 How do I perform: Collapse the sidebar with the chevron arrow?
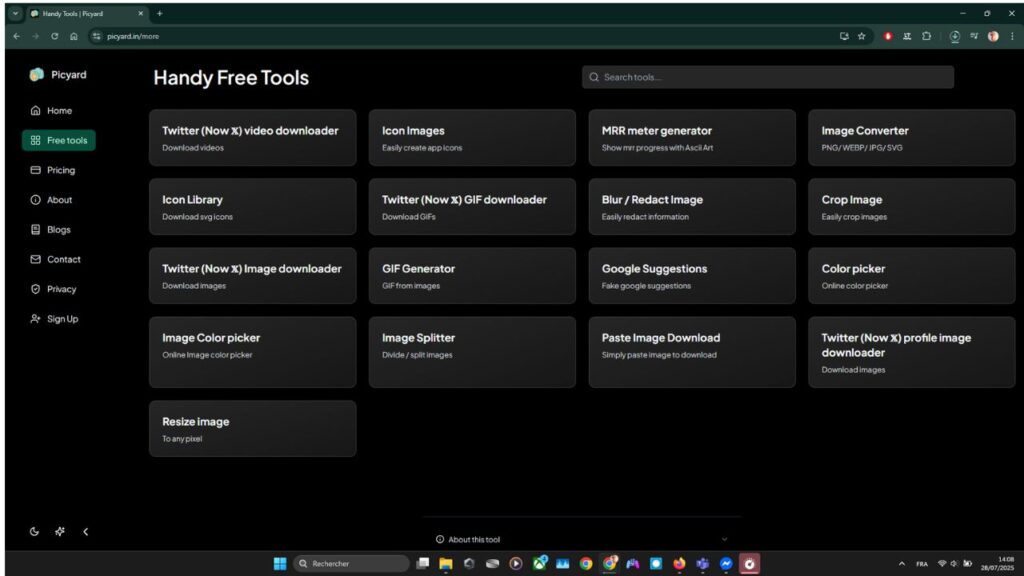[86, 532]
